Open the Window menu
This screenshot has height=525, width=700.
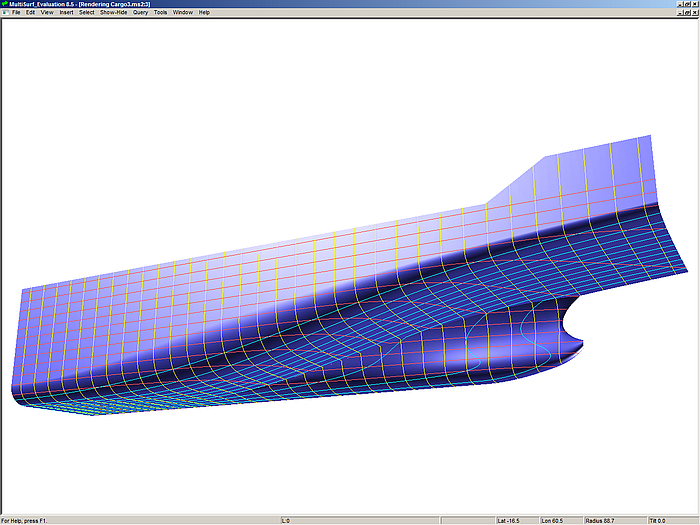coord(183,12)
